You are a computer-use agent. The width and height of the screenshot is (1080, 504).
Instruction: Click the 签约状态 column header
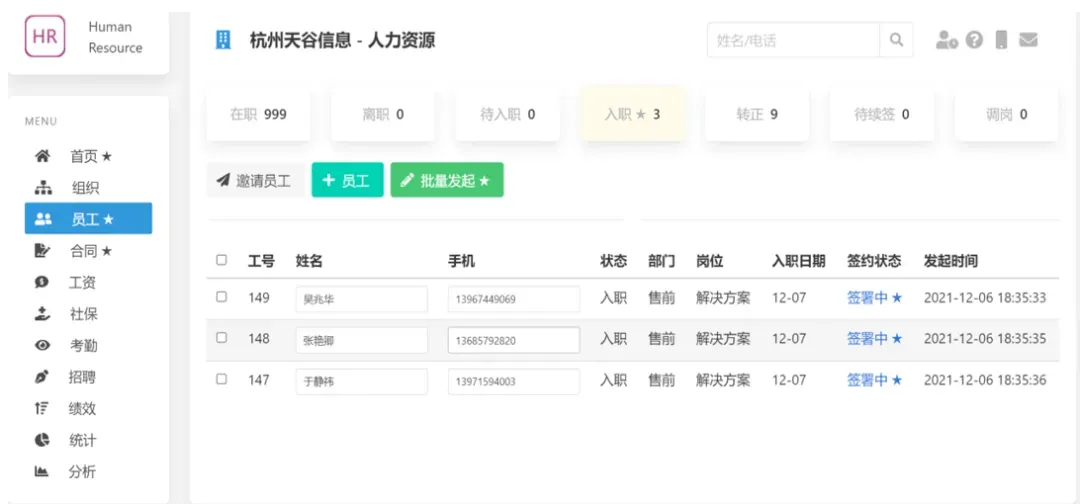pos(874,261)
